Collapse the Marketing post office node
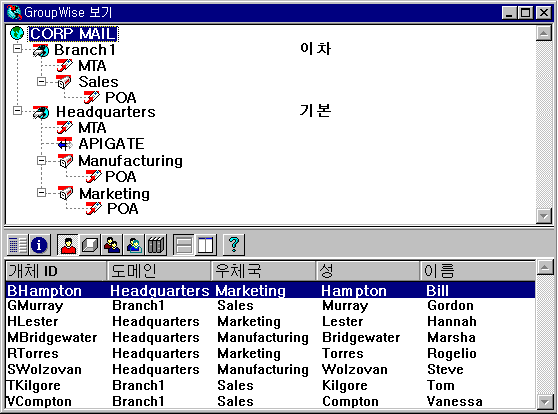 point(41,193)
